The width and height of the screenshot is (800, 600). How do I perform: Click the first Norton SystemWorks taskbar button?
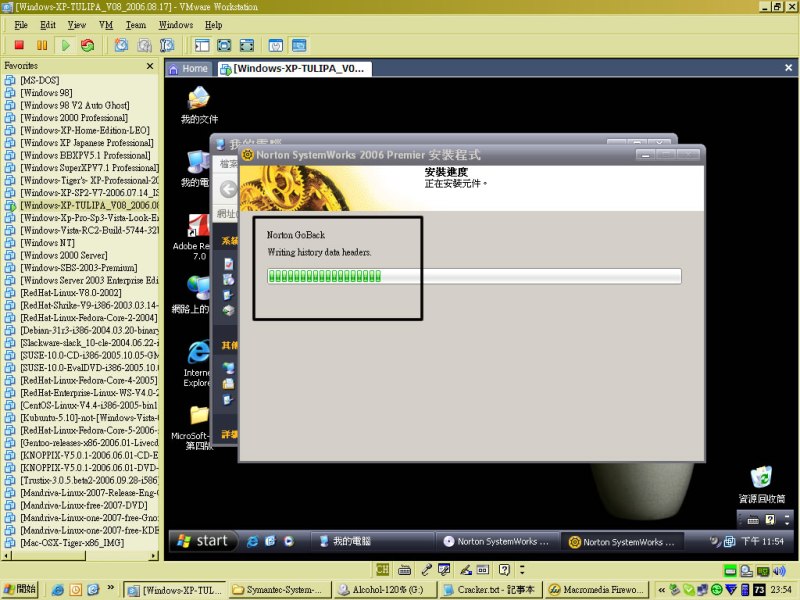coord(497,541)
